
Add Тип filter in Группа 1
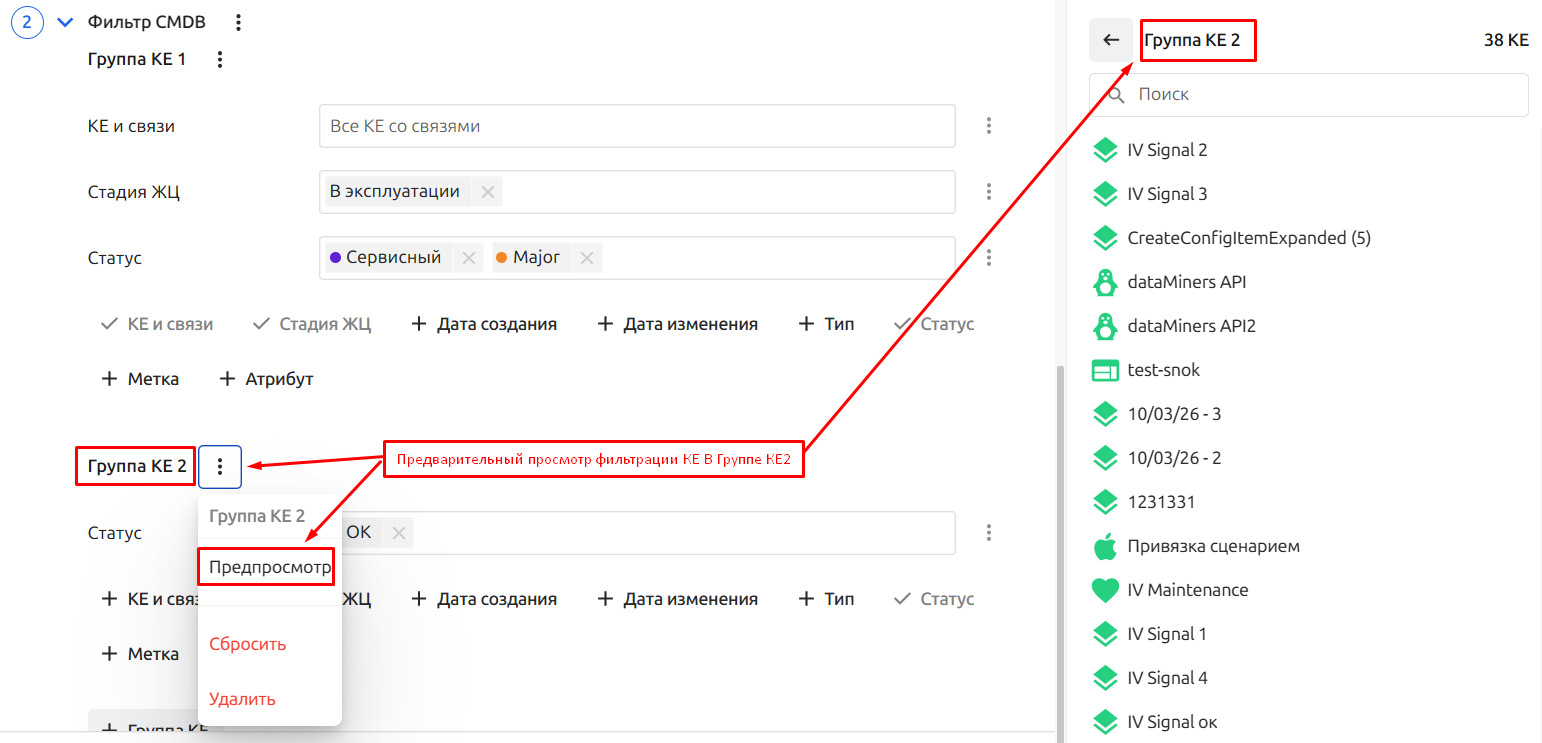coord(826,324)
